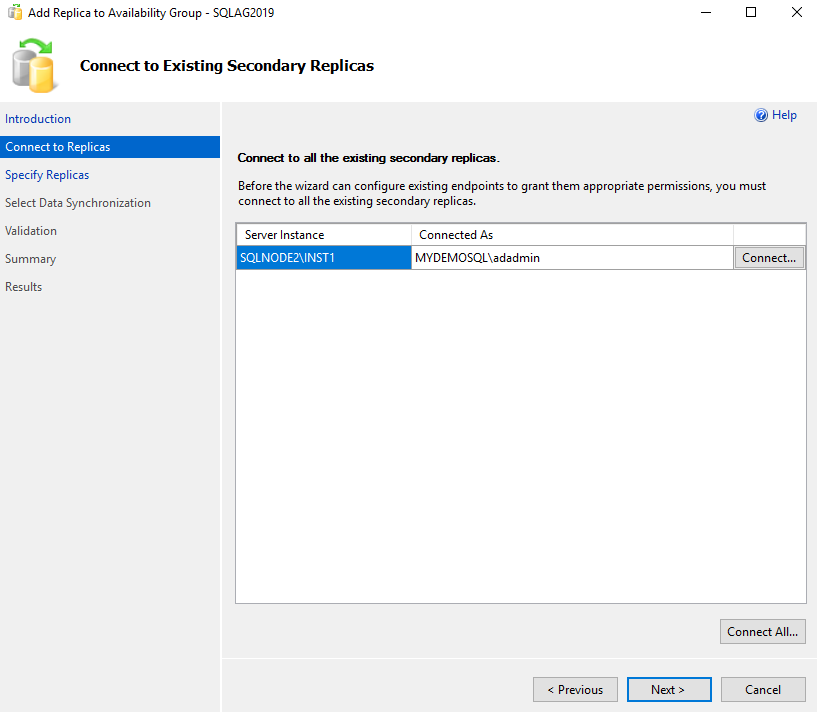This screenshot has height=712, width=817.
Task: Go back using the Previous button
Action: tap(575, 689)
